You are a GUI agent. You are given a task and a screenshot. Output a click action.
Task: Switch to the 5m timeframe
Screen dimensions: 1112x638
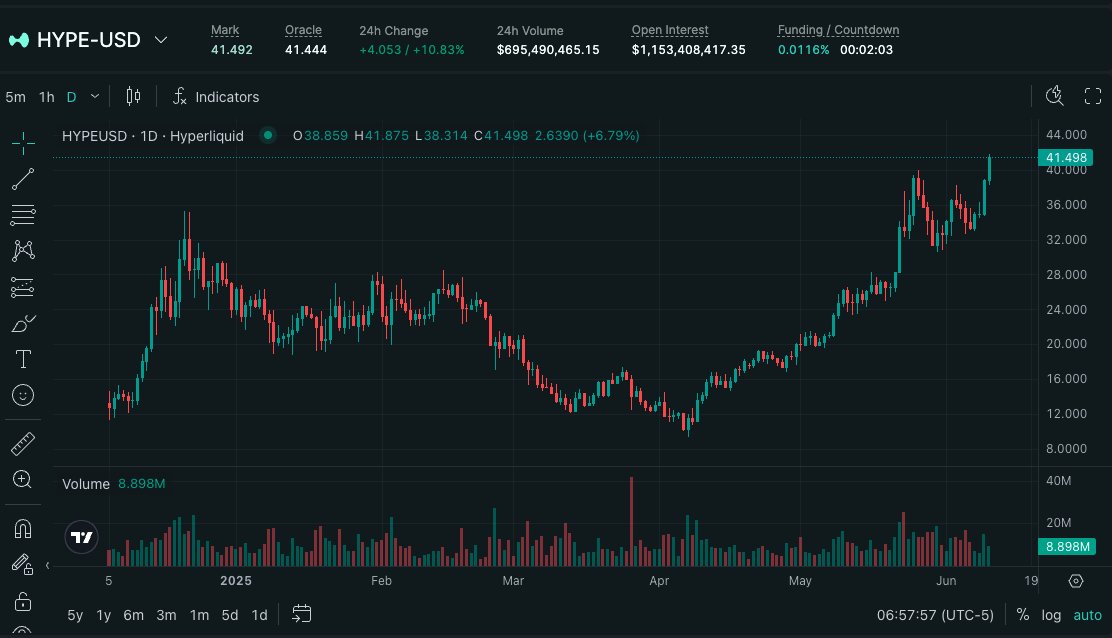click(16, 97)
